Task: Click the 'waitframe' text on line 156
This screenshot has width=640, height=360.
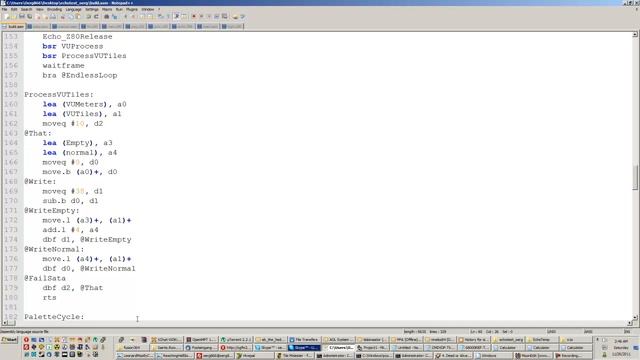Action: 63,66
